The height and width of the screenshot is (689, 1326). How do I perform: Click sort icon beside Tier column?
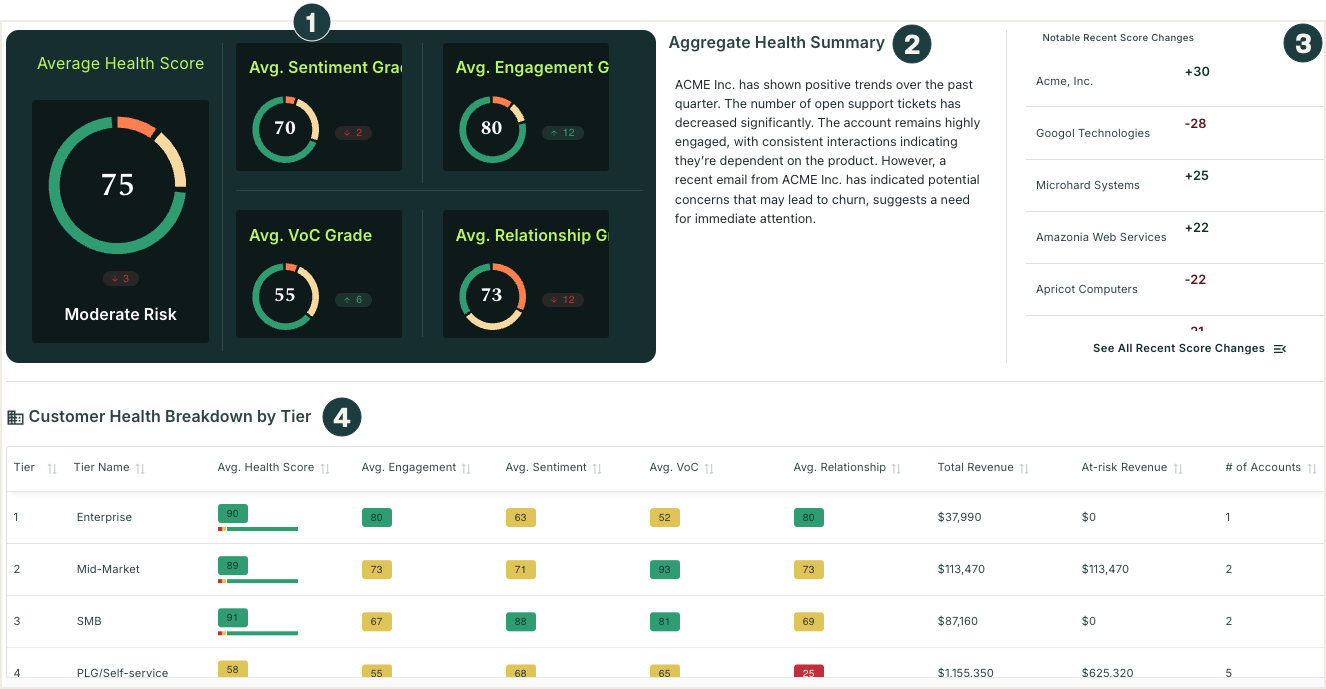tap(52, 468)
